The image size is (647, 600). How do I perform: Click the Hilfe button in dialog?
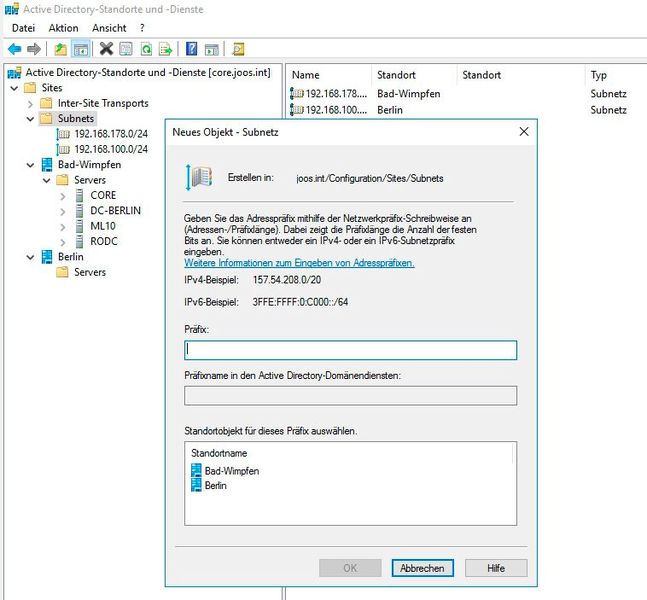[495, 568]
